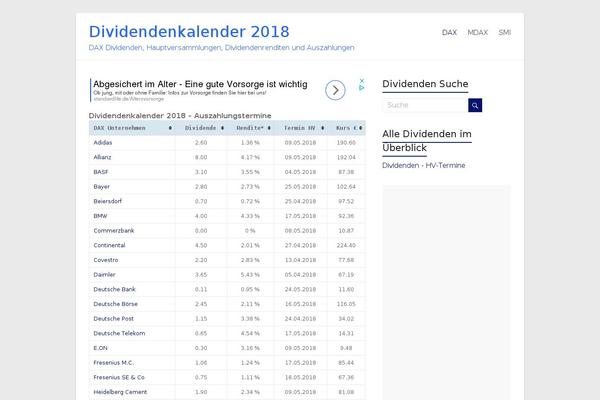Click the standardlife.de ad URL
The height and width of the screenshot is (400, 600).
point(129,99)
